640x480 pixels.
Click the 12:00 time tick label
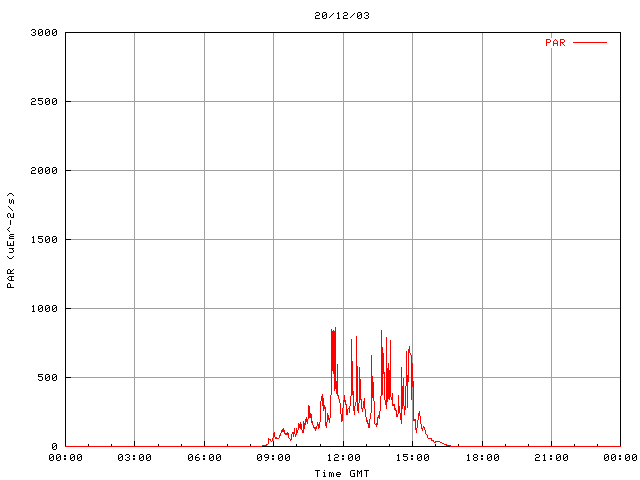(343, 458)
